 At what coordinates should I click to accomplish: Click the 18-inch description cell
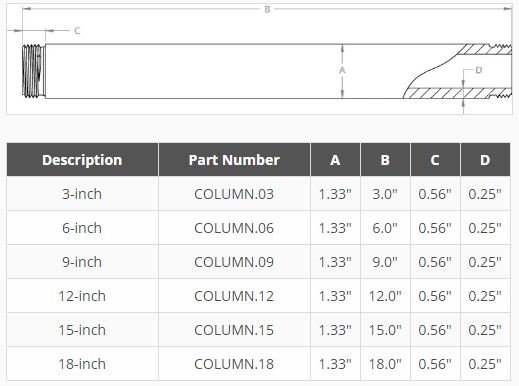click(82, 364)
